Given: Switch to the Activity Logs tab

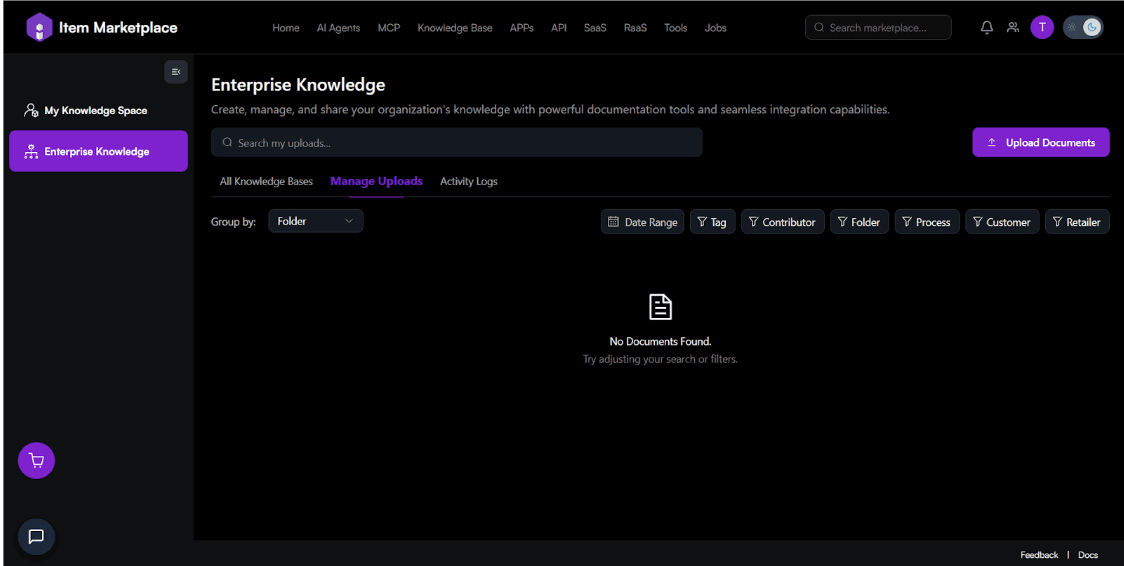Looking at the screenshot, I should click(468, 181).
